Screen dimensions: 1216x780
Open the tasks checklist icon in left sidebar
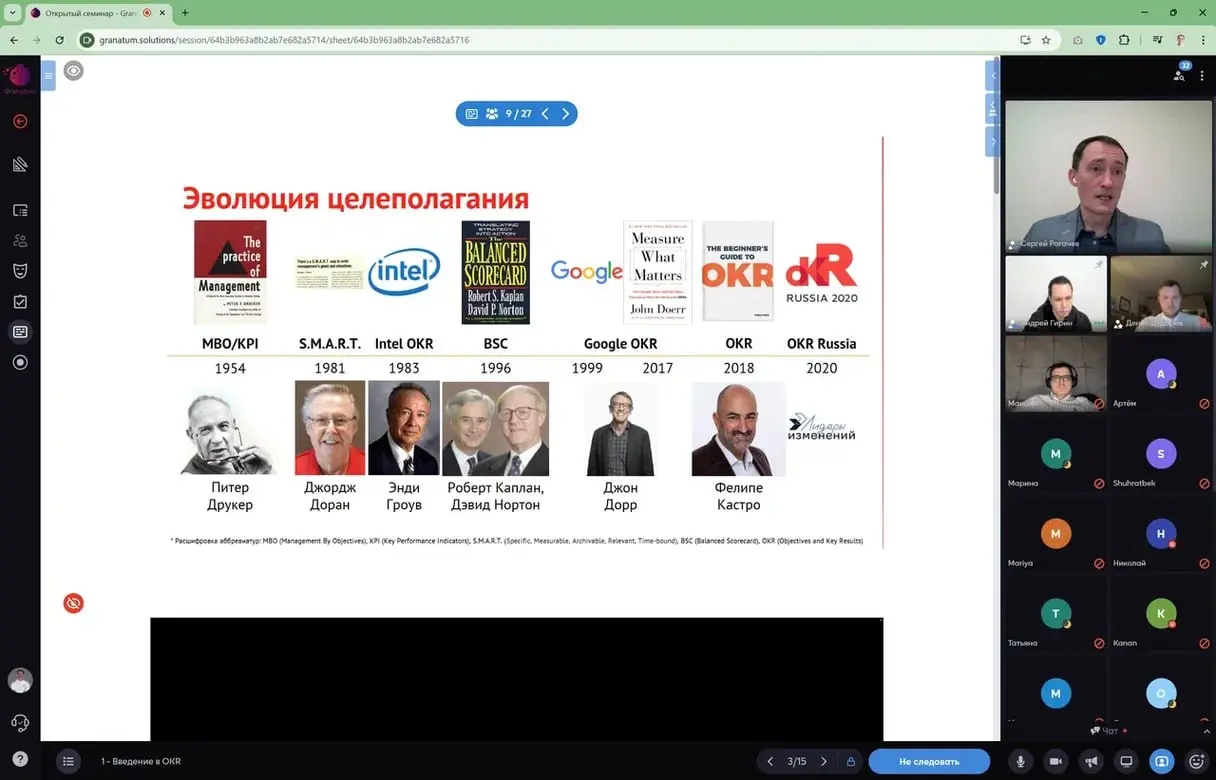(x=20, y=301)
